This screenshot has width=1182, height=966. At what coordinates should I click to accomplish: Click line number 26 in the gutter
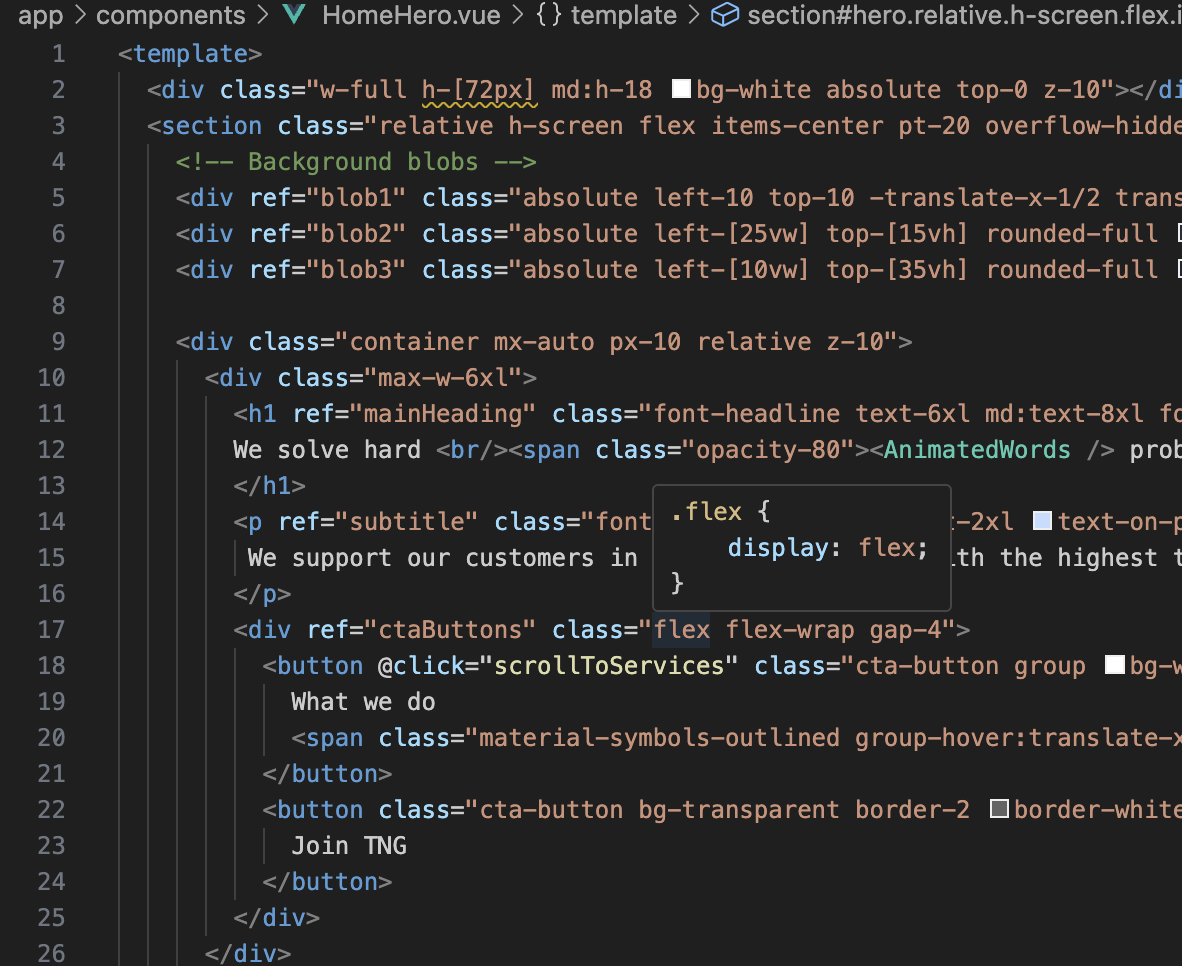pos(52,953)
